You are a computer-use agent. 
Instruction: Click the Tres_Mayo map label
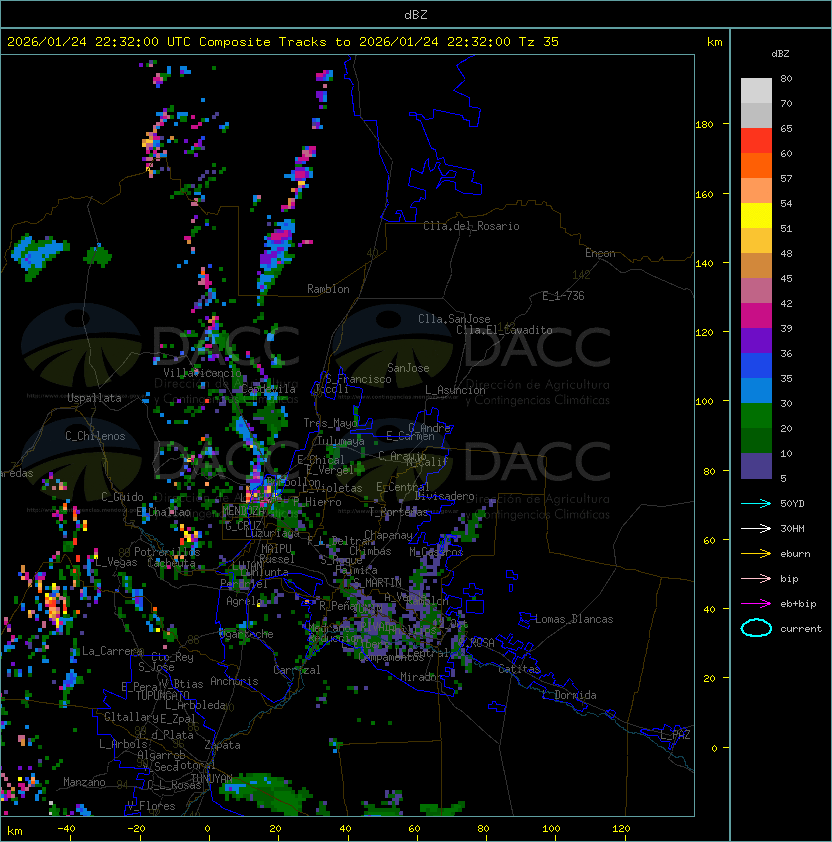(x=330, y=423)
